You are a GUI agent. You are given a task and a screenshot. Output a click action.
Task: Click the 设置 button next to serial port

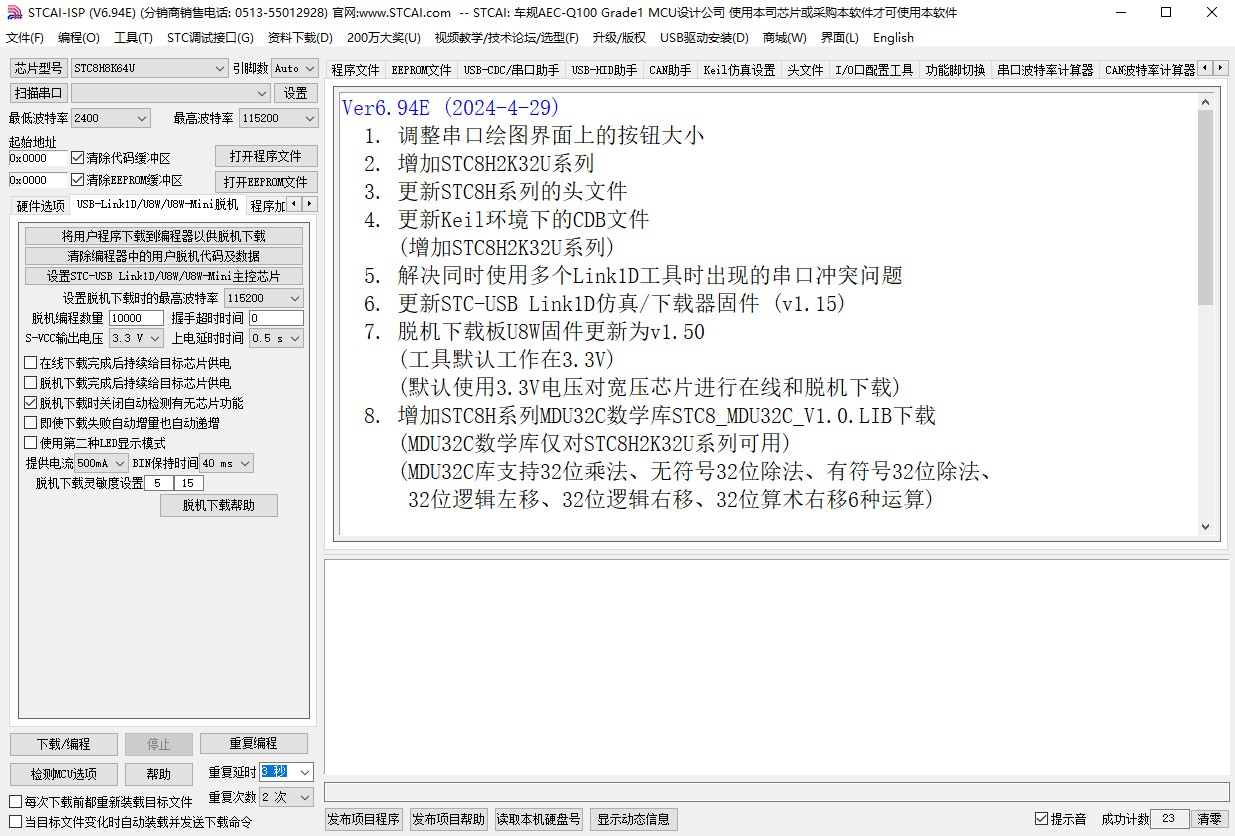point(296,93)
